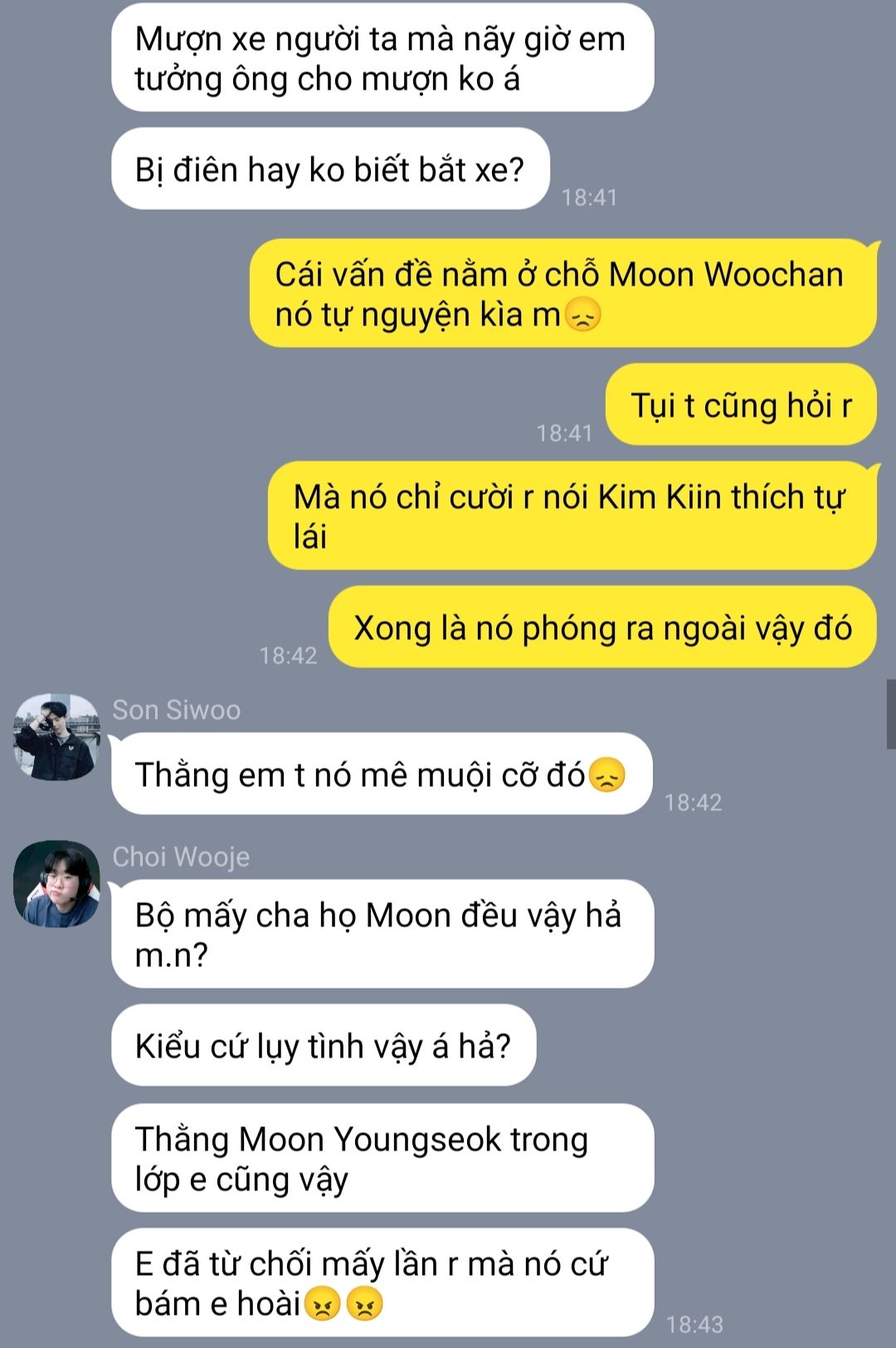Tap the 'Kim Kiin thích tự lái' message
The width and height of the screenshot is (896, 1348).
[x=572, y=515]
